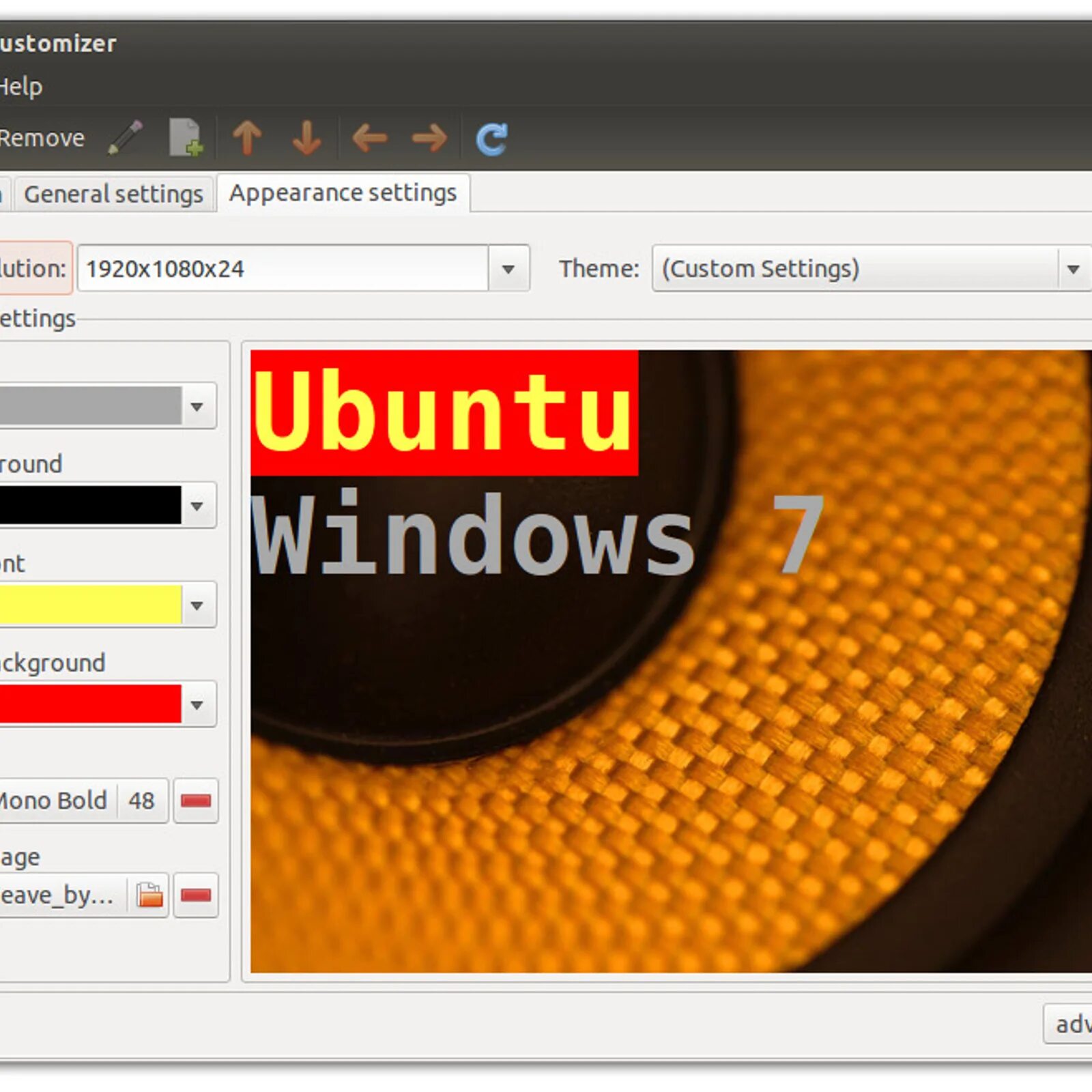The width and height of the screenshot is (1092, 1092).
Task: Open the background image file chooser folder icon
Action: [149, 895]
